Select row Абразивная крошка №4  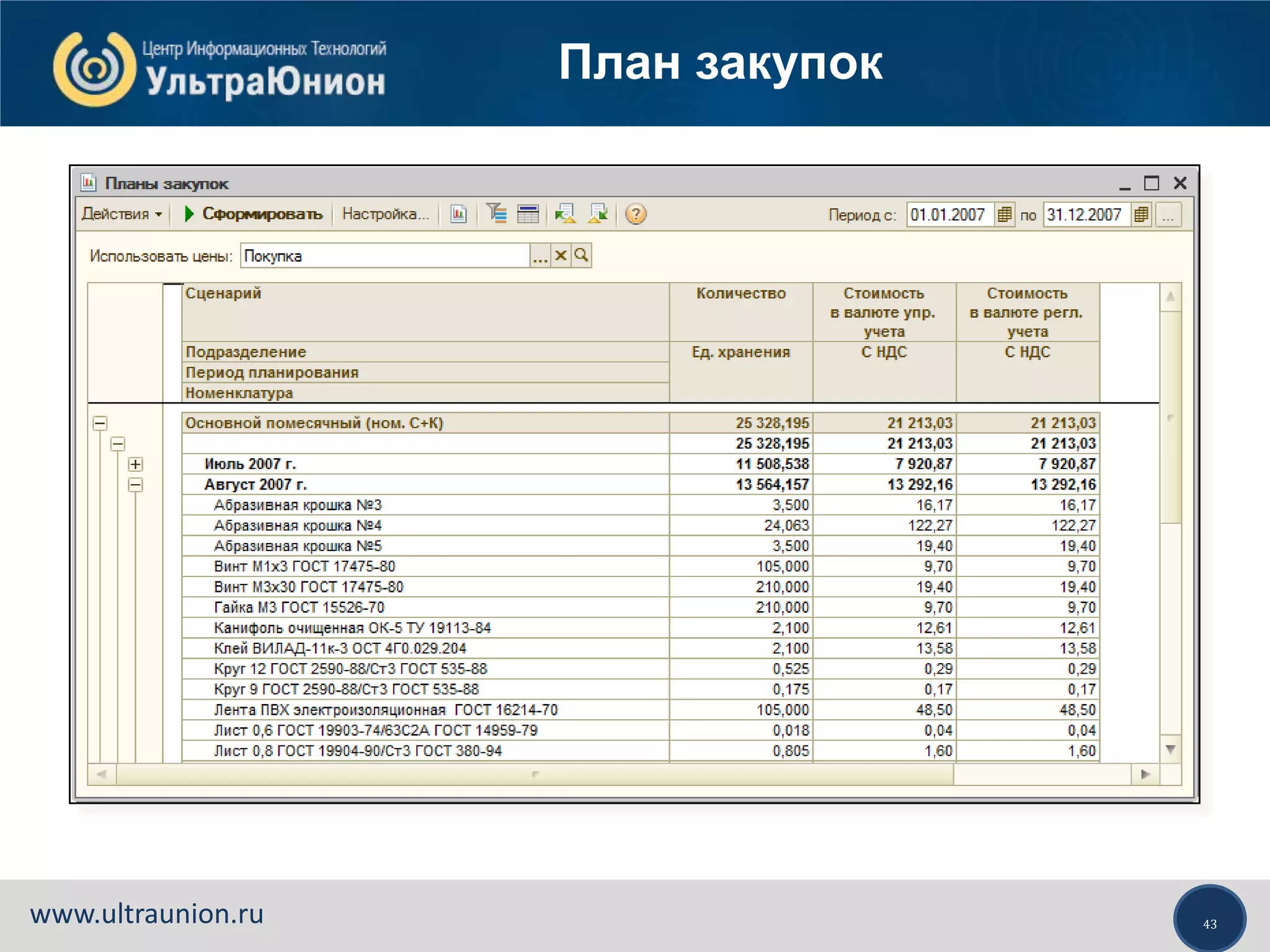point(641,526)
